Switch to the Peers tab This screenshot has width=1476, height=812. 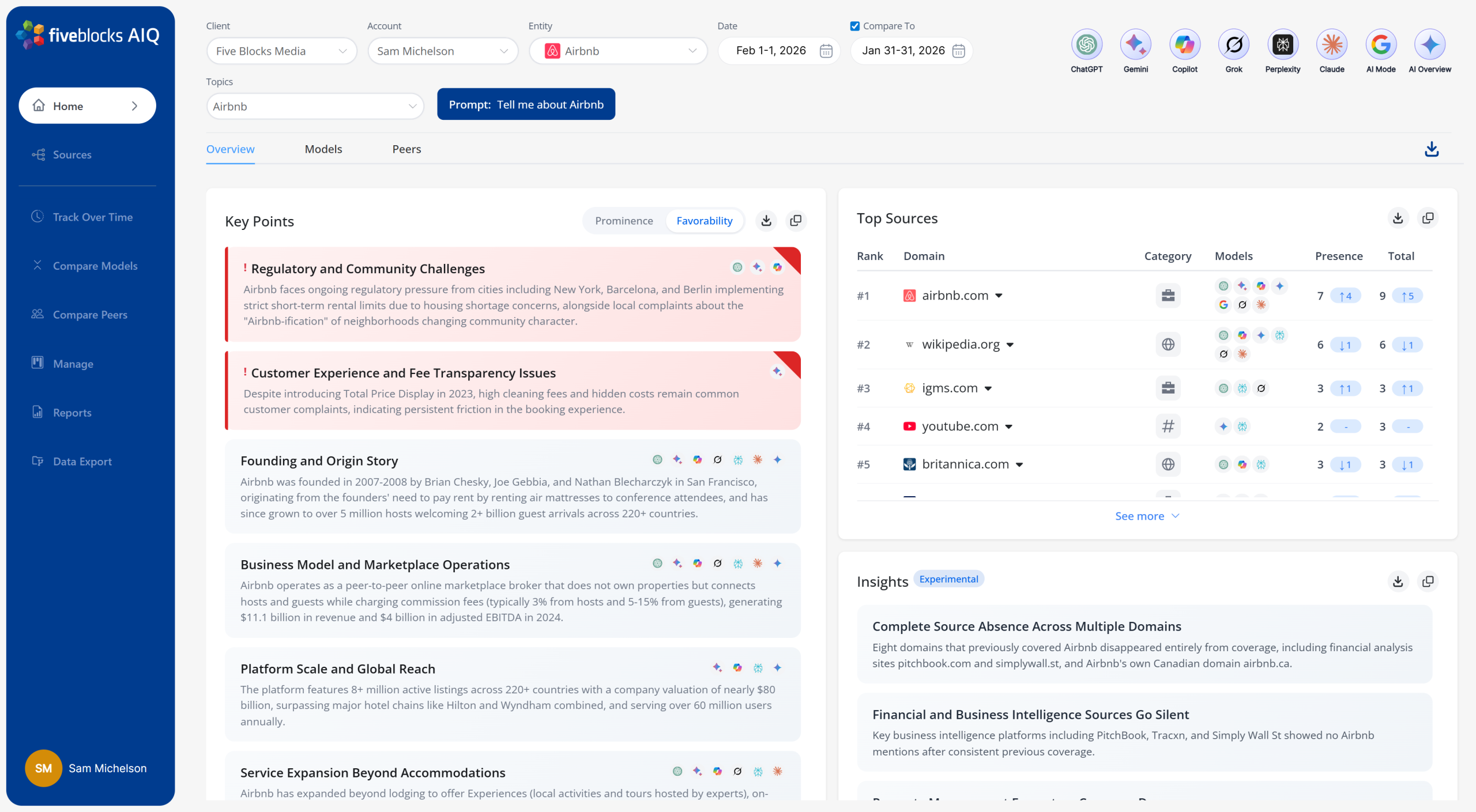click(x=406, y=149)
